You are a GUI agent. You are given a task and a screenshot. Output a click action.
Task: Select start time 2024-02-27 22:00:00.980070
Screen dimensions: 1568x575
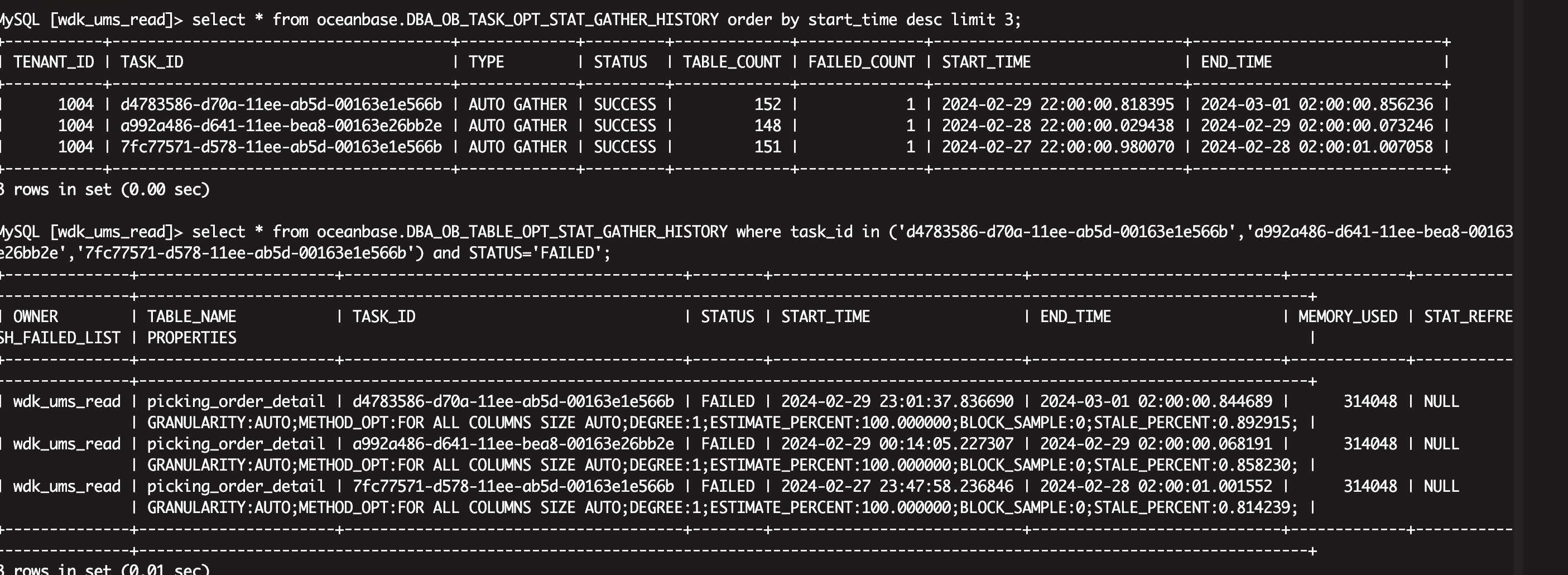[x=1057, y=147]
